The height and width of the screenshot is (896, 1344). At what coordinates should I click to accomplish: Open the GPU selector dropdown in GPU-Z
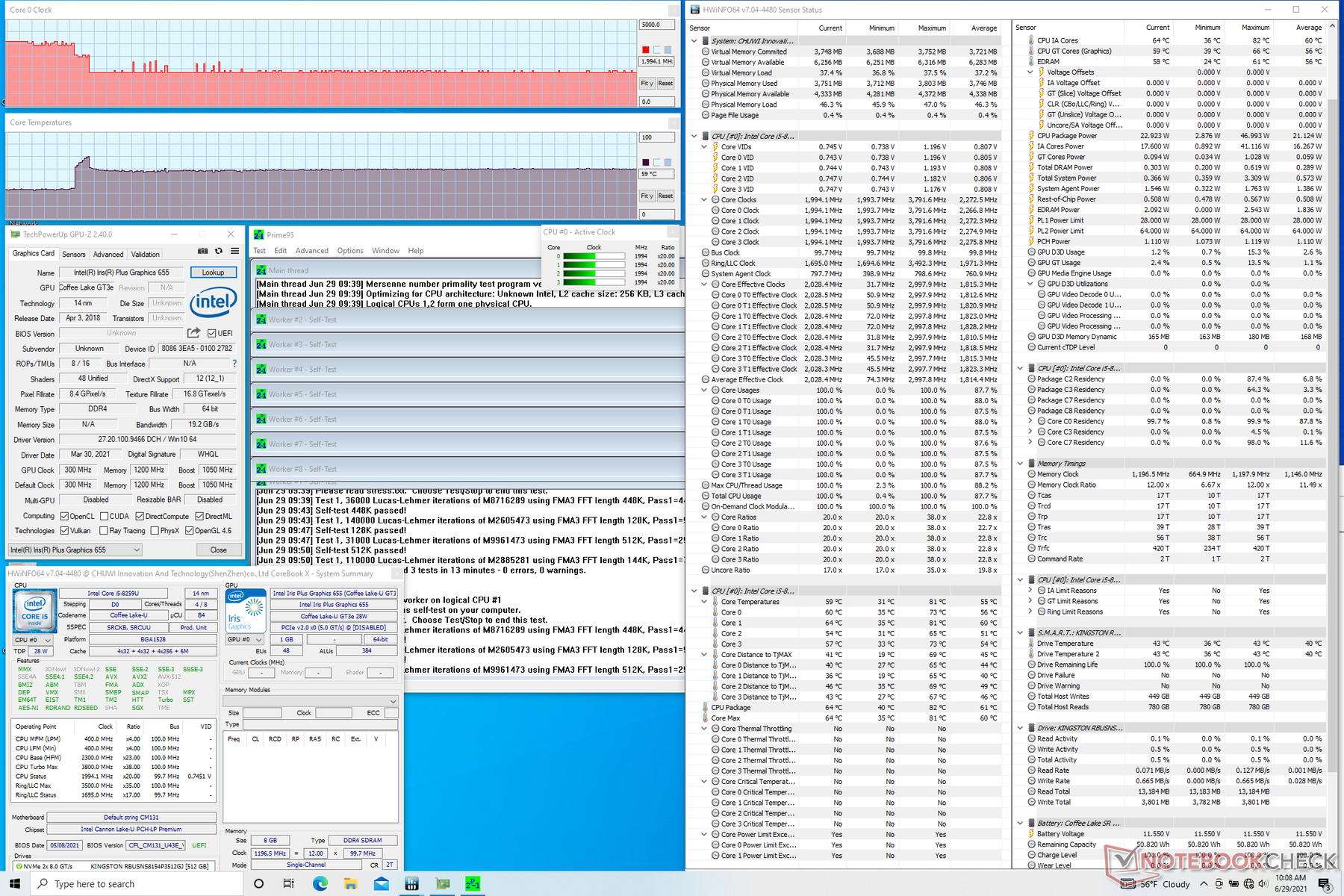pos(75,550)
